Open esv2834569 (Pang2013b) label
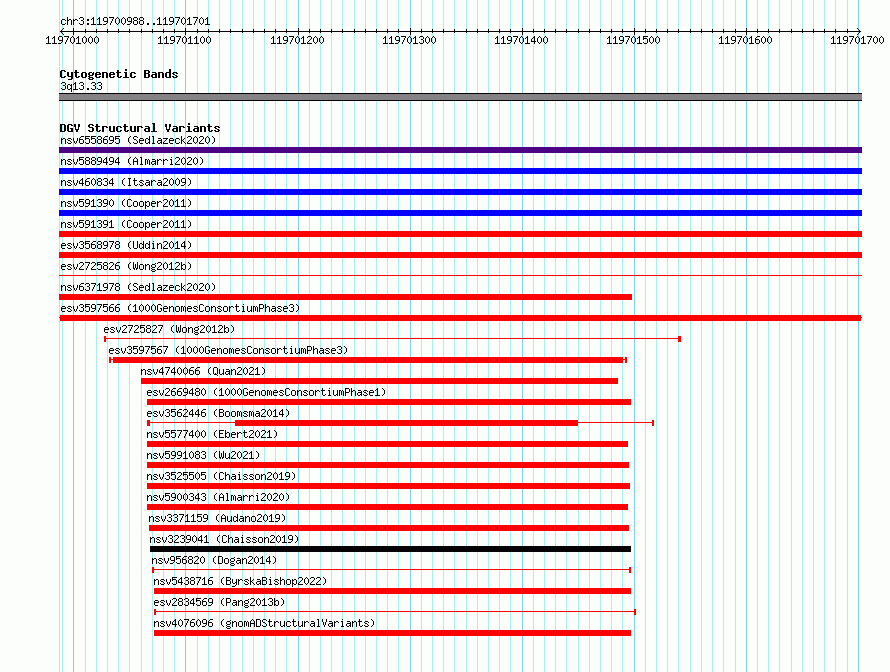890x672 pixels. [x=219, y=602]
